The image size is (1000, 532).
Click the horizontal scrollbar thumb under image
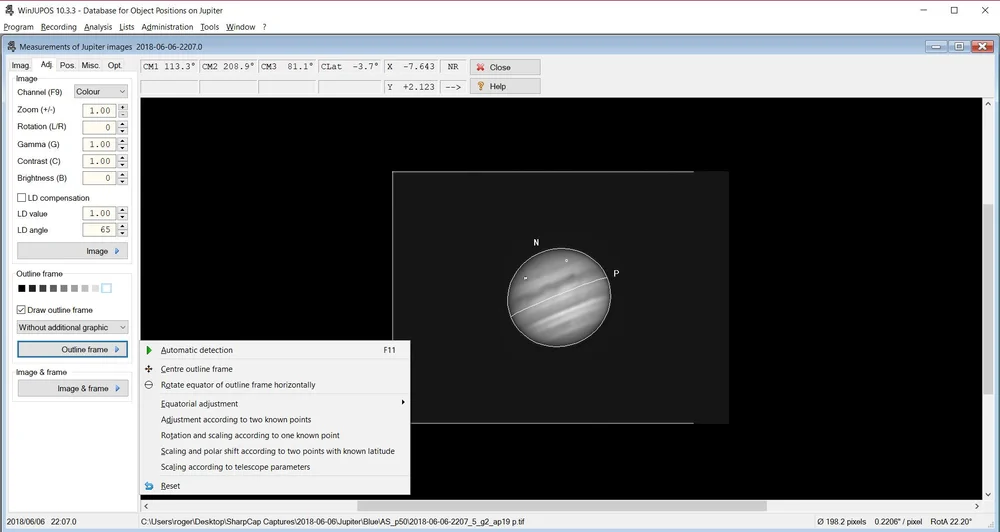click(x=561, y=506)
